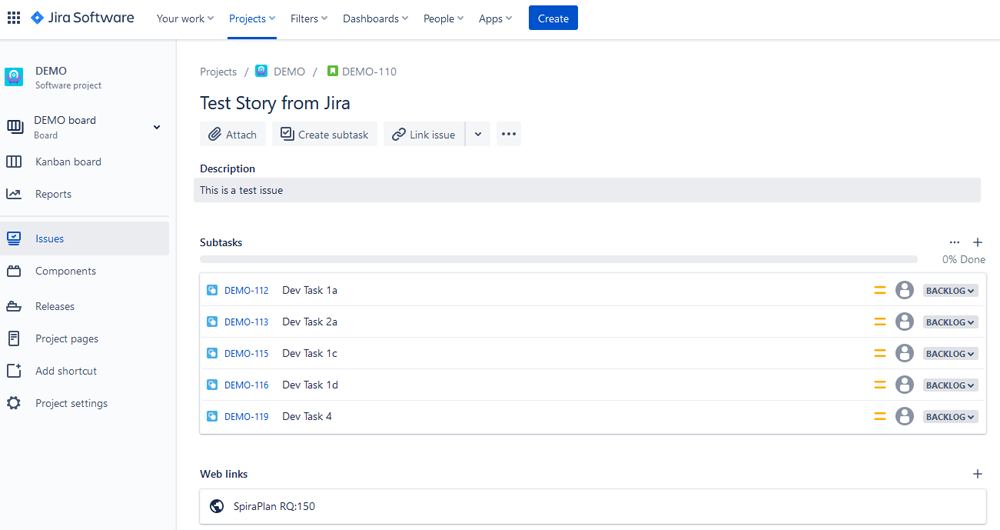Click the Create subtask button
Viewport: 1000px width, 530px height.
pyautogui.click(x=324, y=134)
